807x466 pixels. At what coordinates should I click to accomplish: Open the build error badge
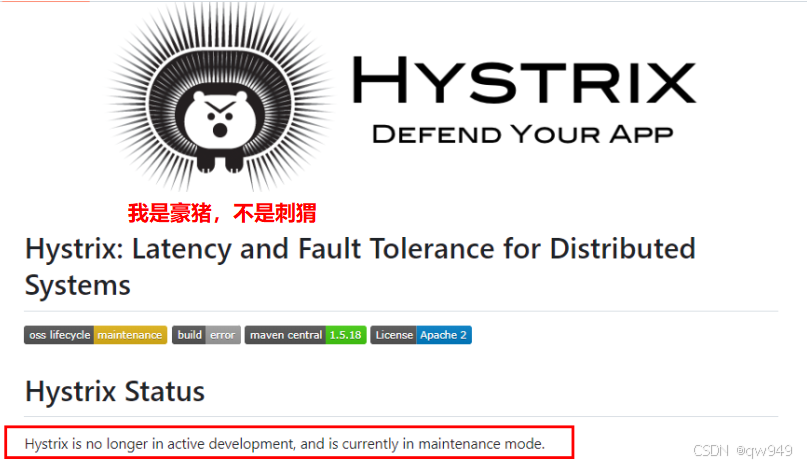pos(206,335)
